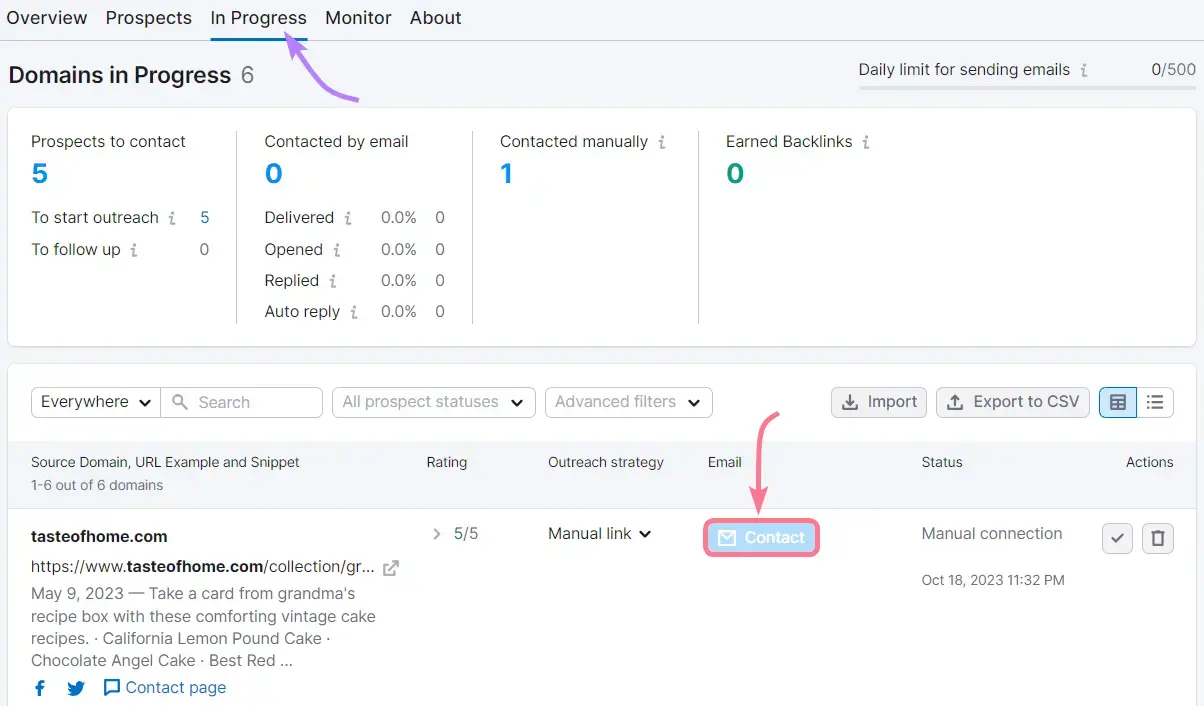The width and height of the screenshot is (1204, 706).
Task: Open the Everywhere filter dropdown
Action: [x=94, y=401]
